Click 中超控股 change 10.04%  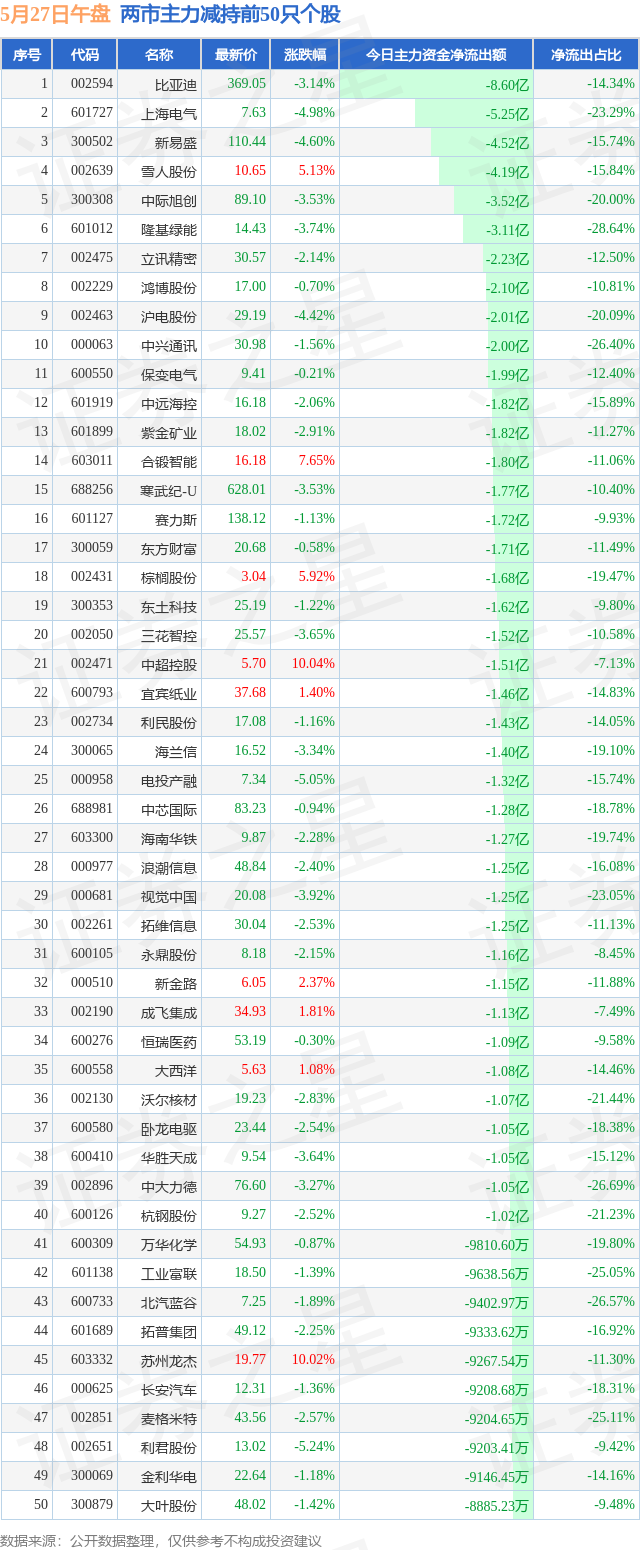point(314,664)
